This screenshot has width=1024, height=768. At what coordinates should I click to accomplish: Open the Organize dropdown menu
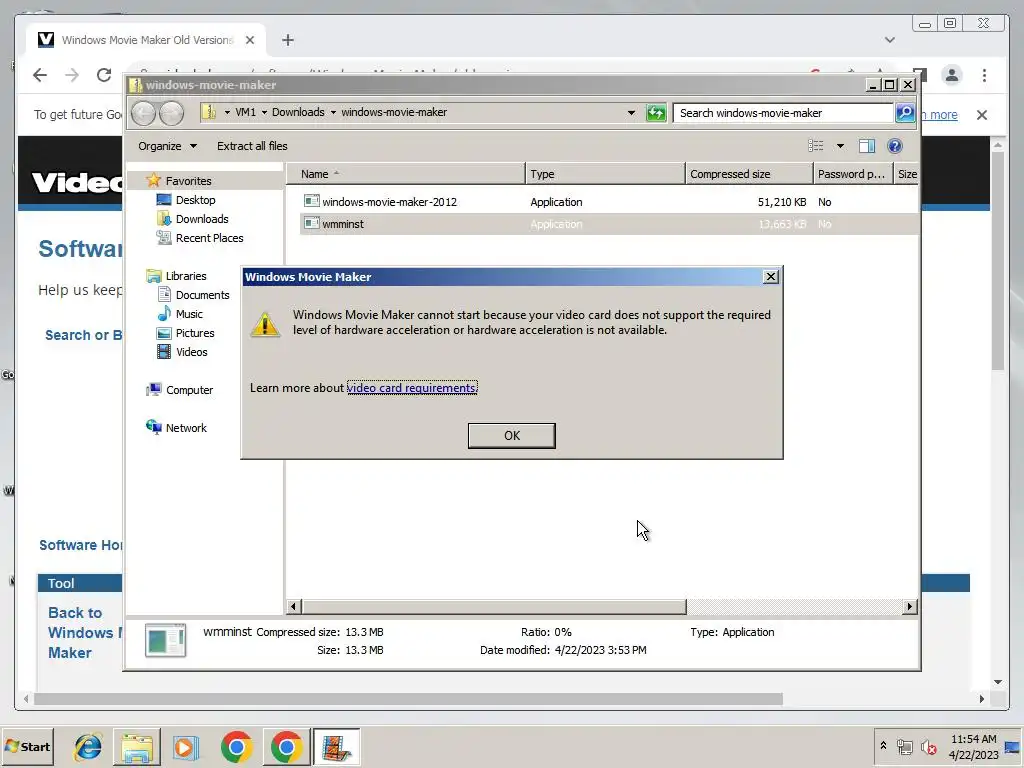point(167,146)
